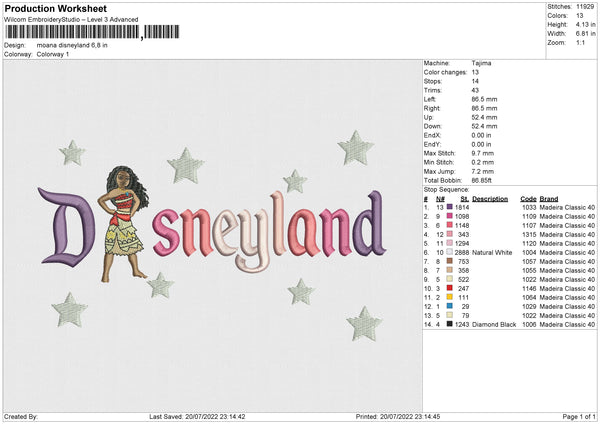This screenshot has height=424, width=600.
Task: Click the cream swatch with 79 stitches
Action: point(450,315)
